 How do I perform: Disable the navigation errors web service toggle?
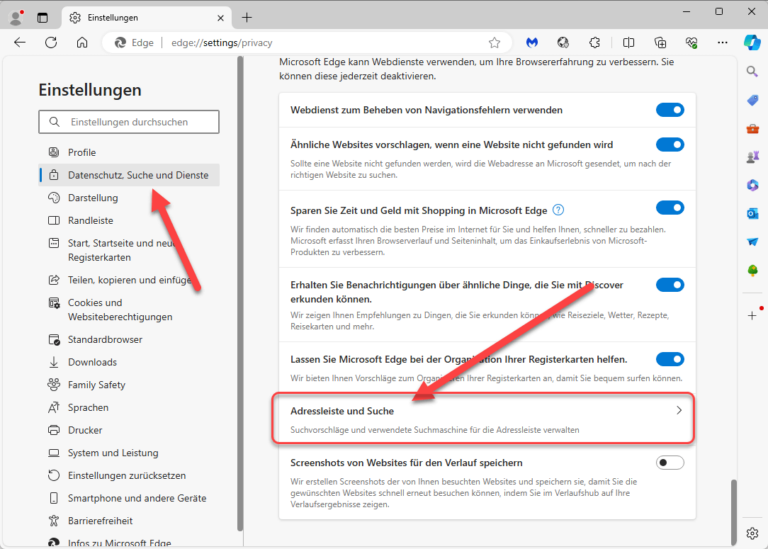[670, 110]
